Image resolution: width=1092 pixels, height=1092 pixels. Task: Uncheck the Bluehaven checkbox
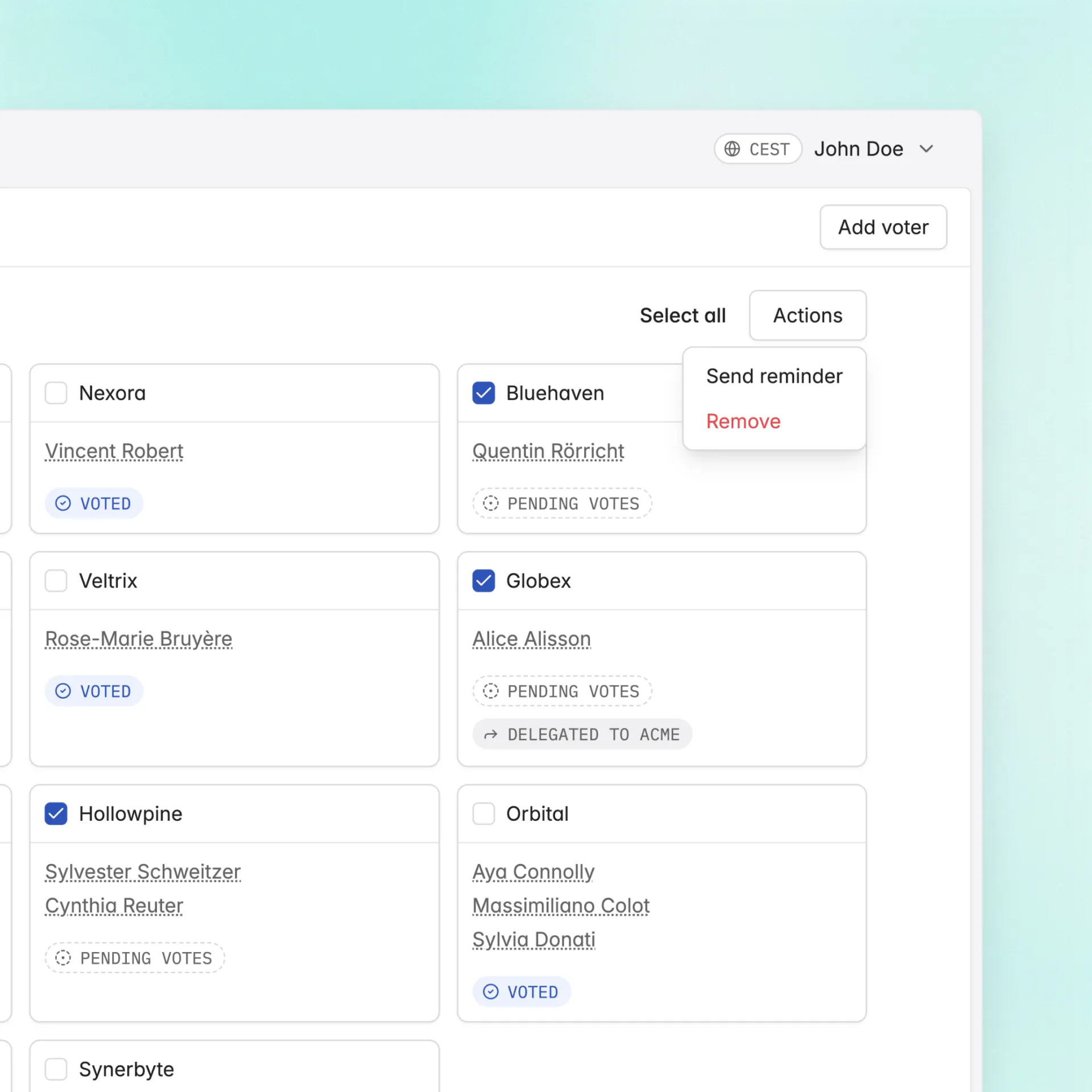coord(483,393)
